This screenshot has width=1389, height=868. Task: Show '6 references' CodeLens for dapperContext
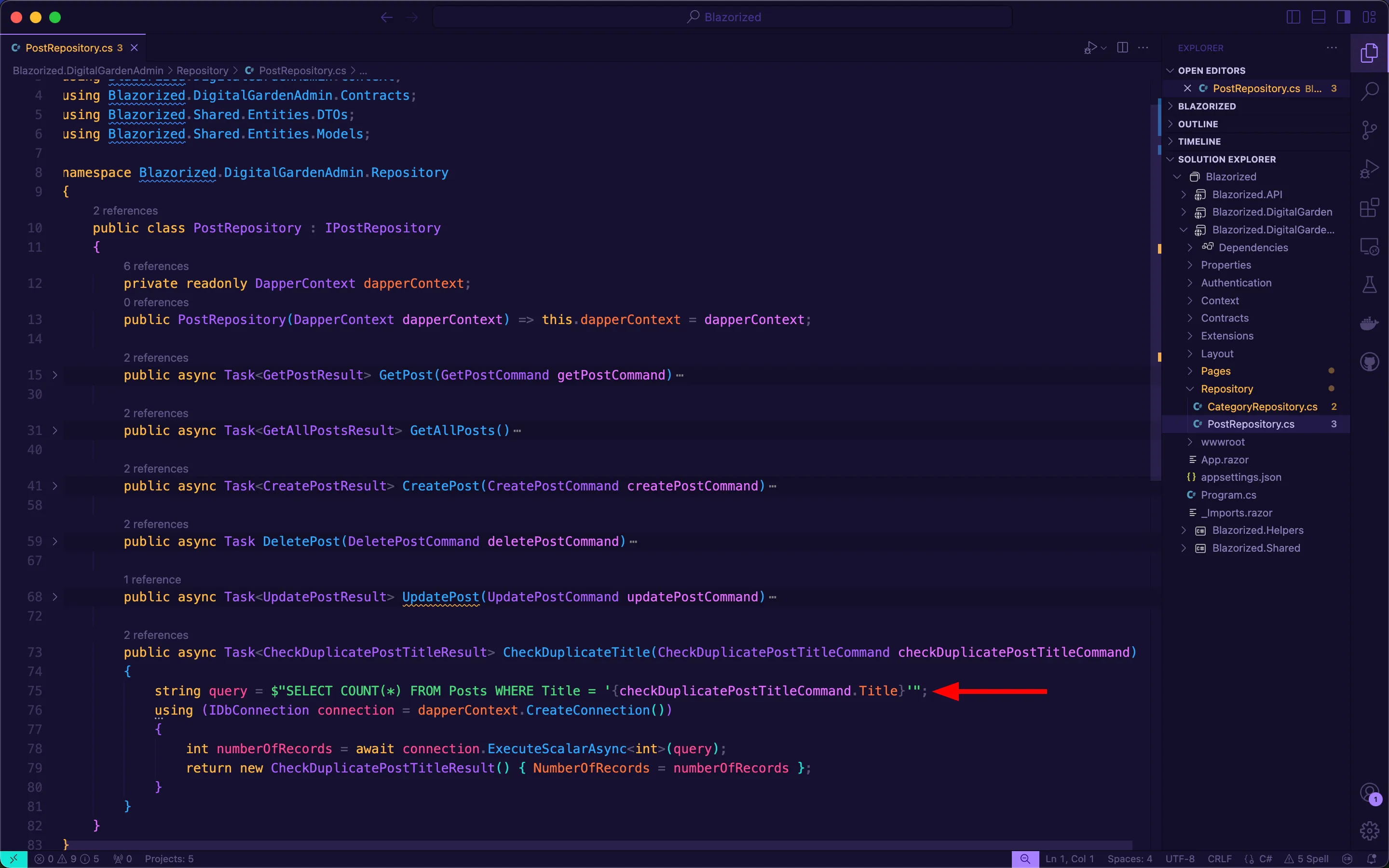(x=156, y=266)
